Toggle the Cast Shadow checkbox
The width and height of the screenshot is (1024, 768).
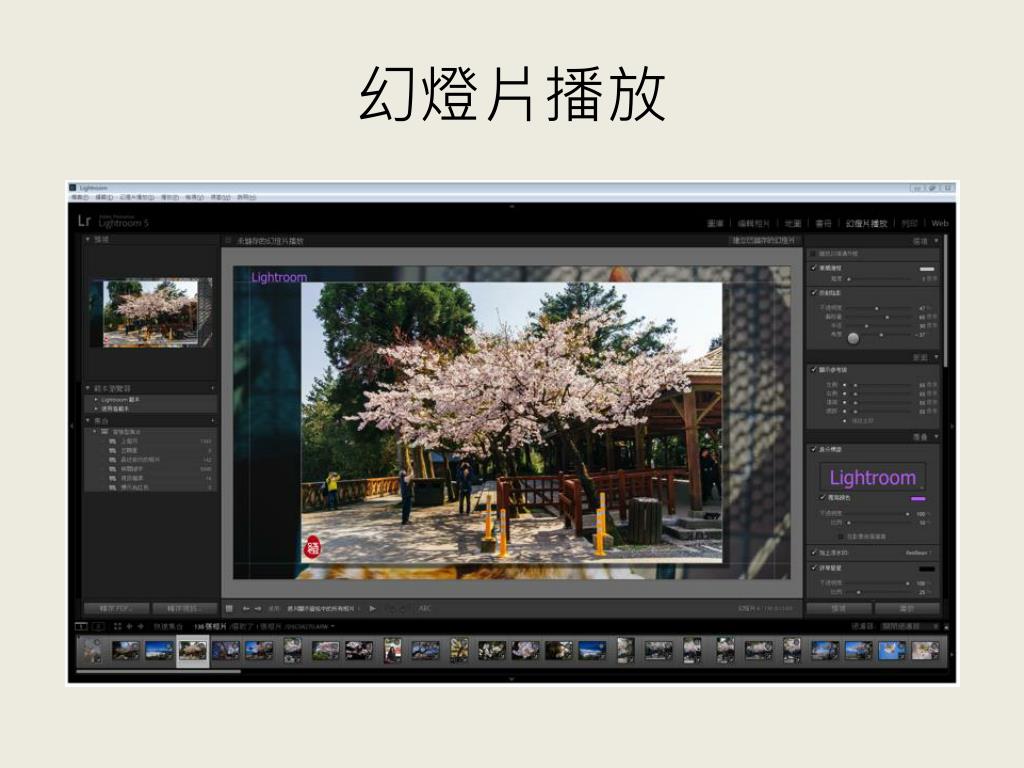[813, 293]
